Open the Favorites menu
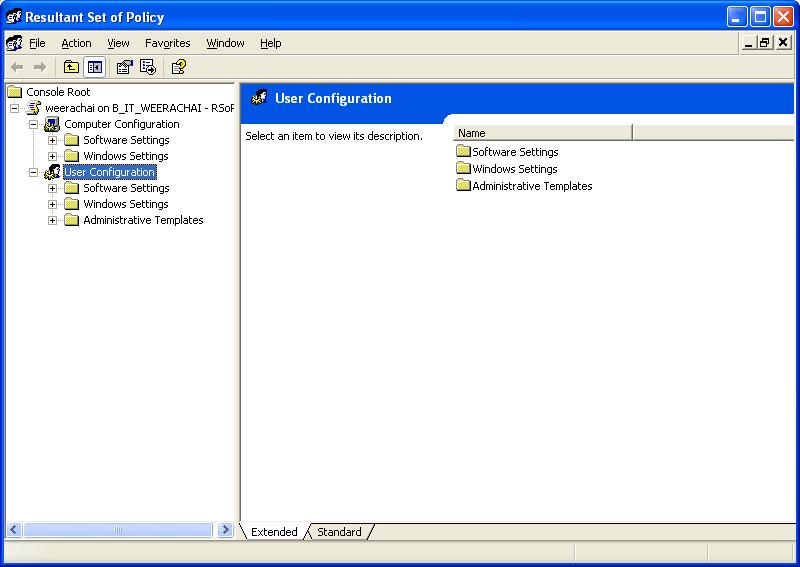Viewport: 800px width, 567px height. (x=167, y=43)
